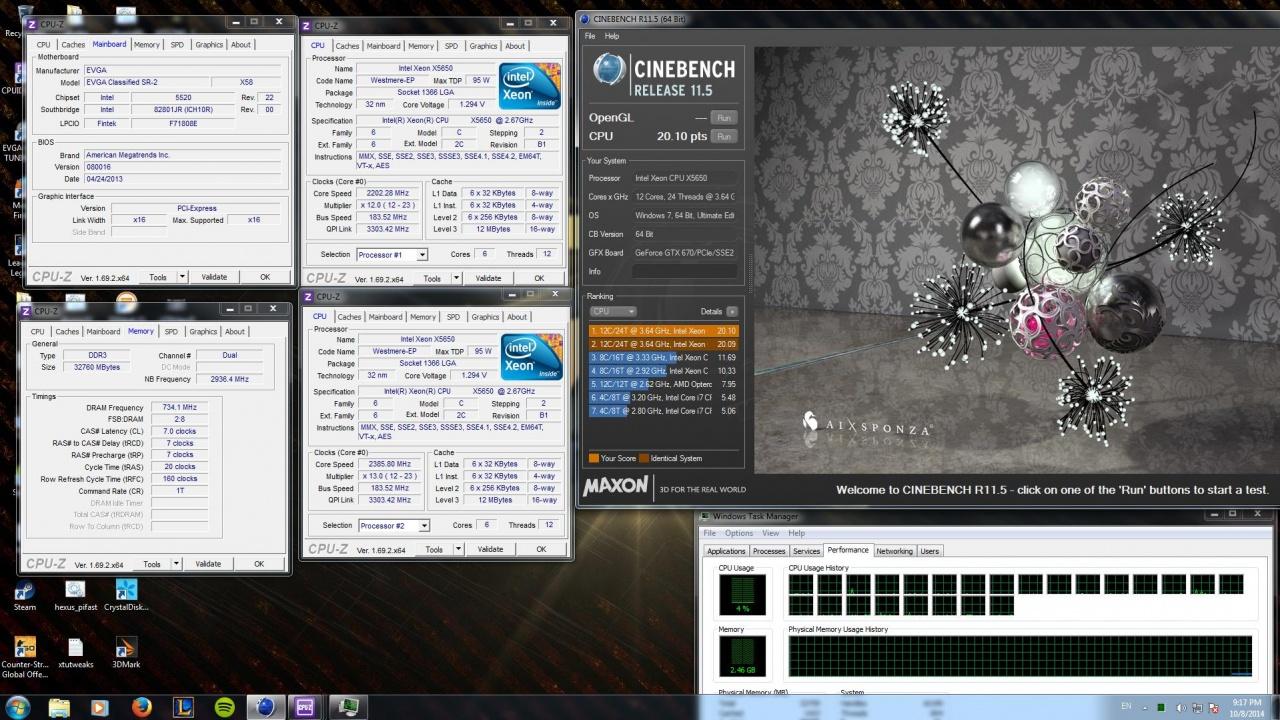Open the Applications tab in Task Manager
The width and height of the screenshot is (1280, 720).
(726, 551)
